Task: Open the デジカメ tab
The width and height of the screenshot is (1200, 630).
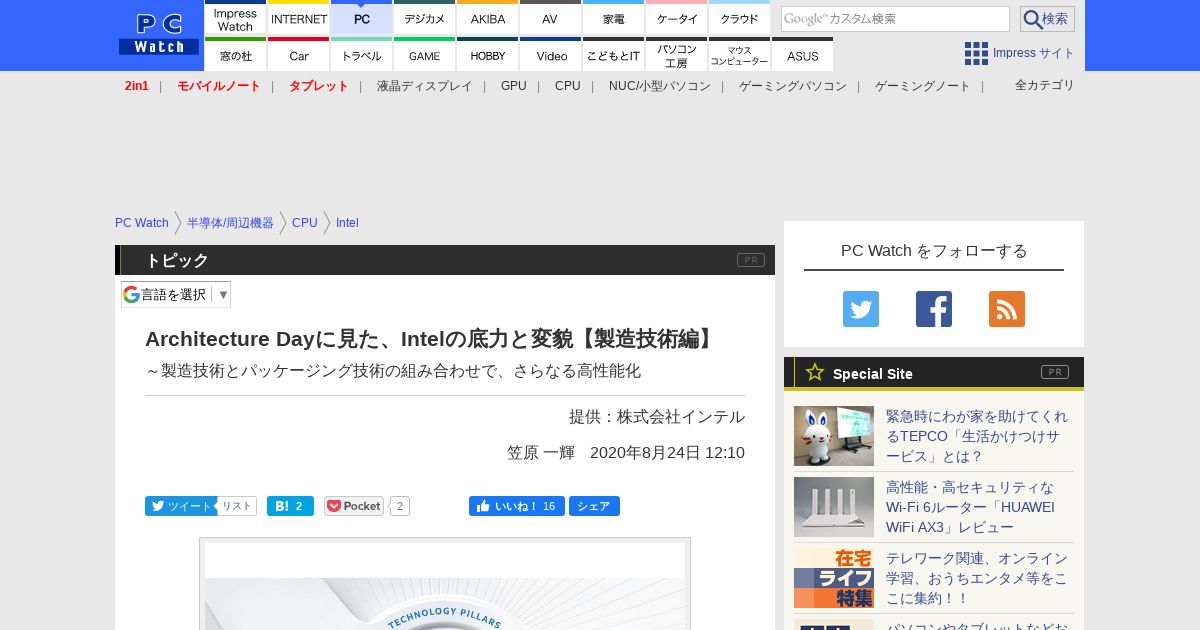Action: [x=425, y=18]
